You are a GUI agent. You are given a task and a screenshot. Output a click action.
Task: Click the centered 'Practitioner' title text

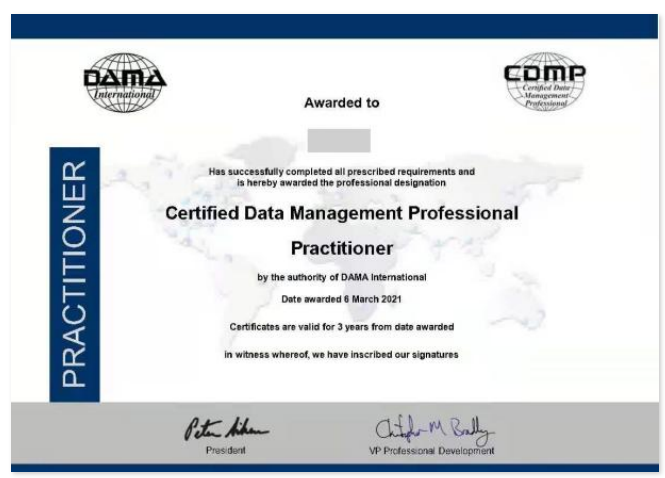point(342,249)
